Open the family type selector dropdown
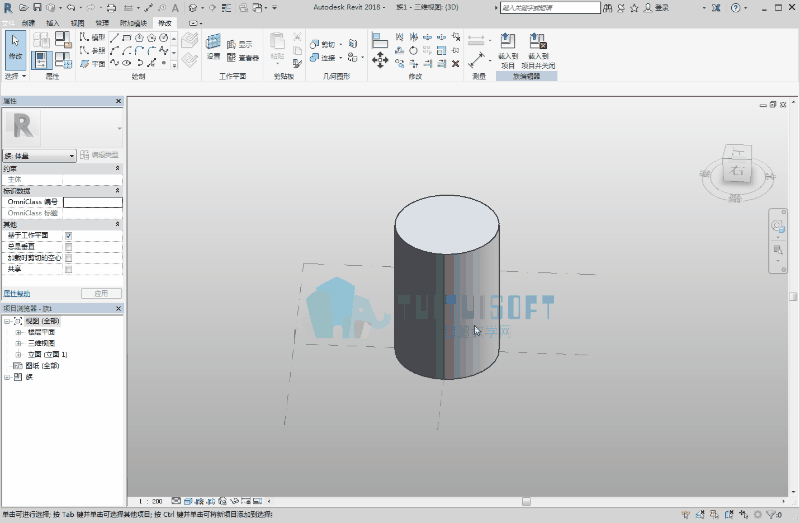Screen dimensions: 800x523 click(x=39, y=156)
